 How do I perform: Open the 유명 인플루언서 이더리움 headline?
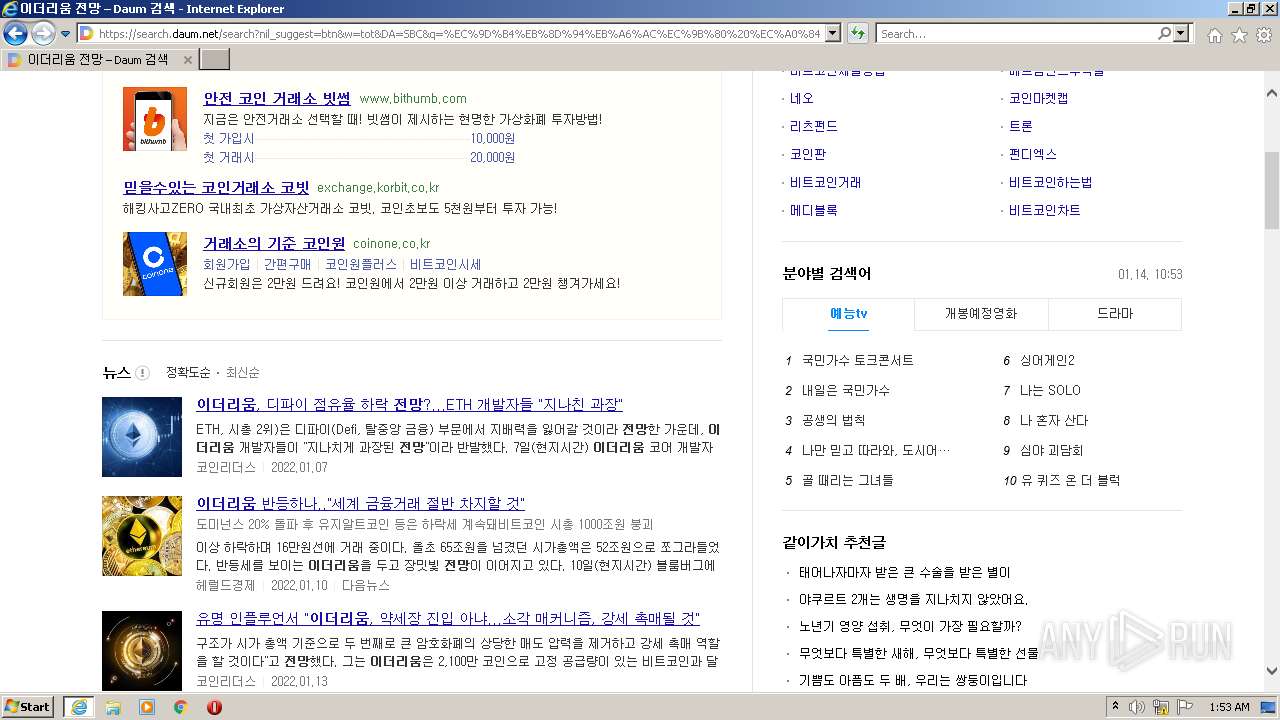(x=448, y=619)
